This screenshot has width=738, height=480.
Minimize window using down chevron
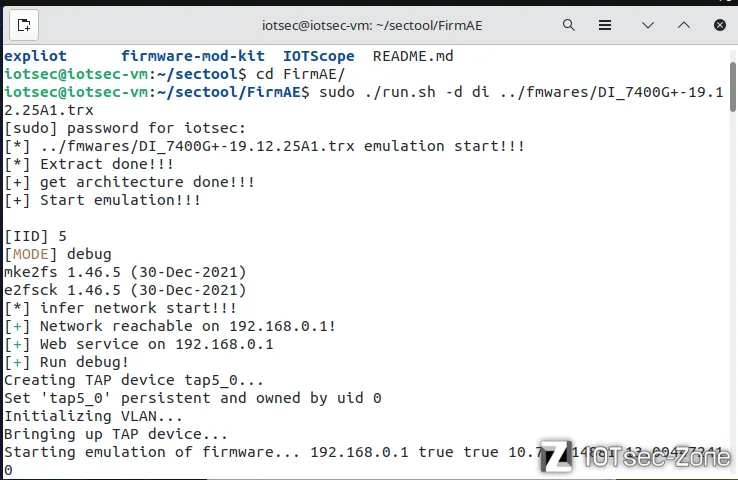[x=648, y=25]
